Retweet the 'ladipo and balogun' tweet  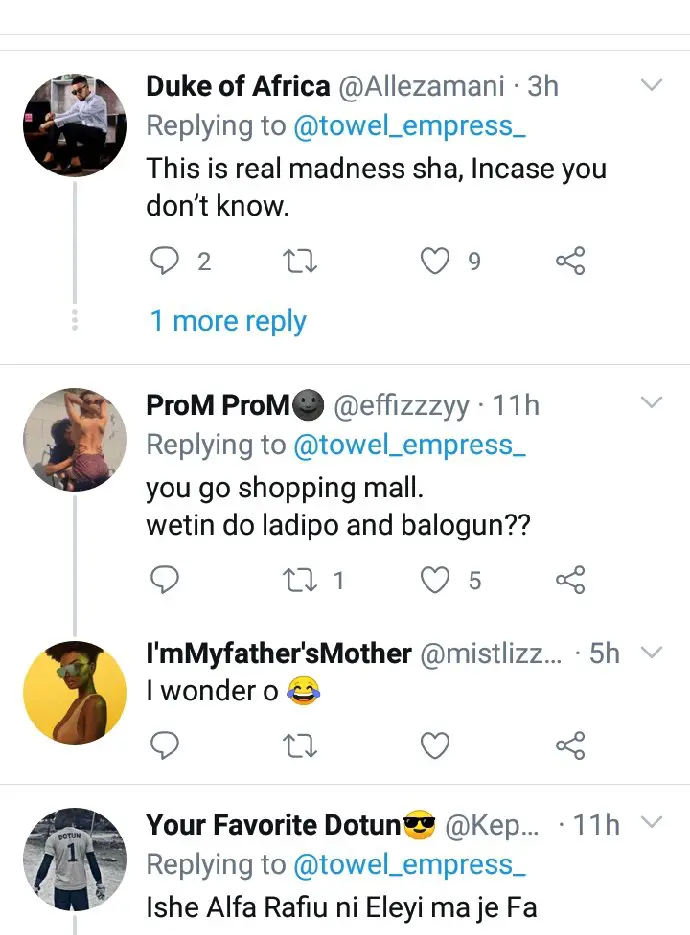click(x=299, y=580)
